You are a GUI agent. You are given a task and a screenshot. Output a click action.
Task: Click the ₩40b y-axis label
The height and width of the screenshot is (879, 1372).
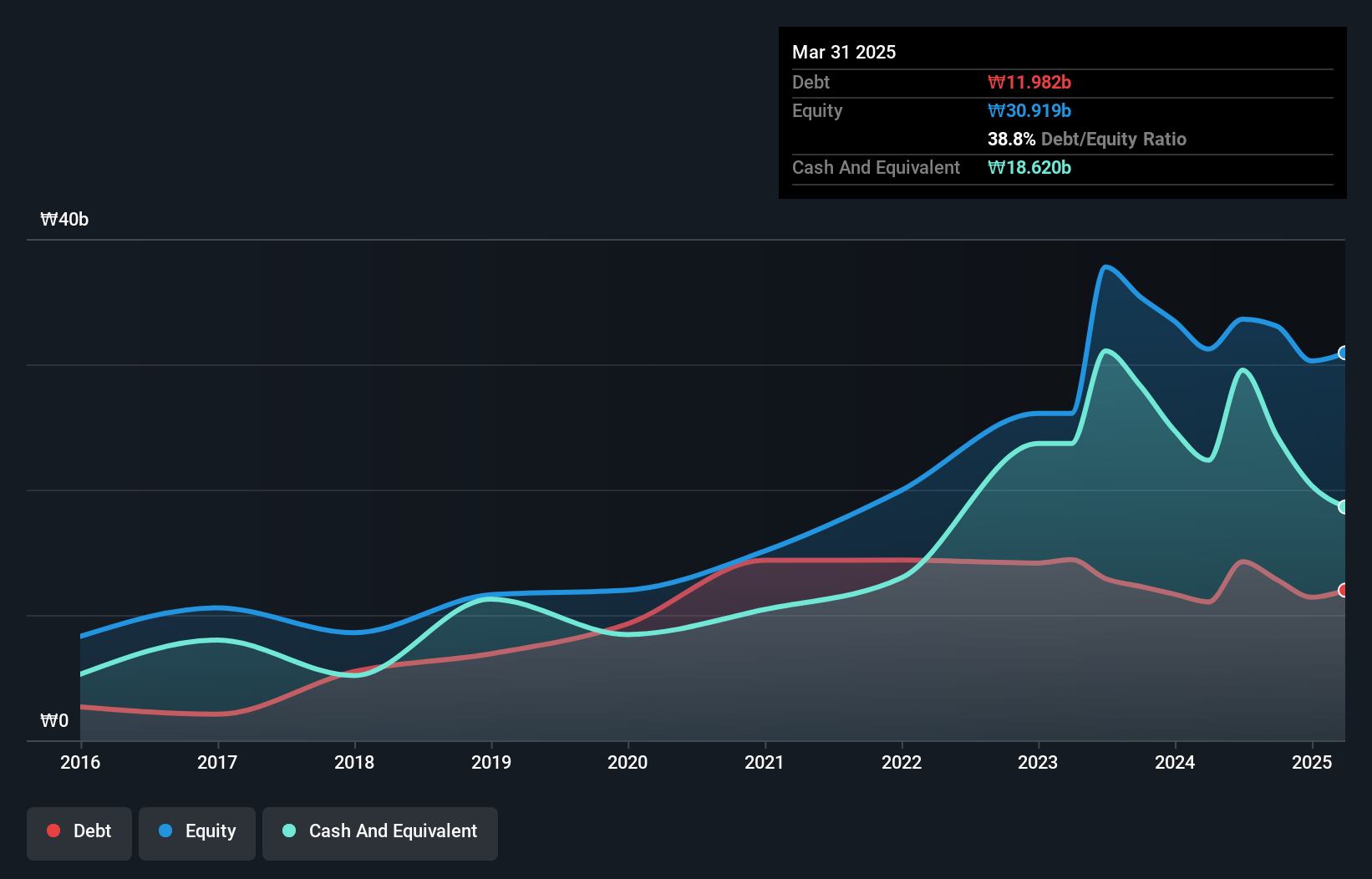pyautogui.click(x=64, y=220)
